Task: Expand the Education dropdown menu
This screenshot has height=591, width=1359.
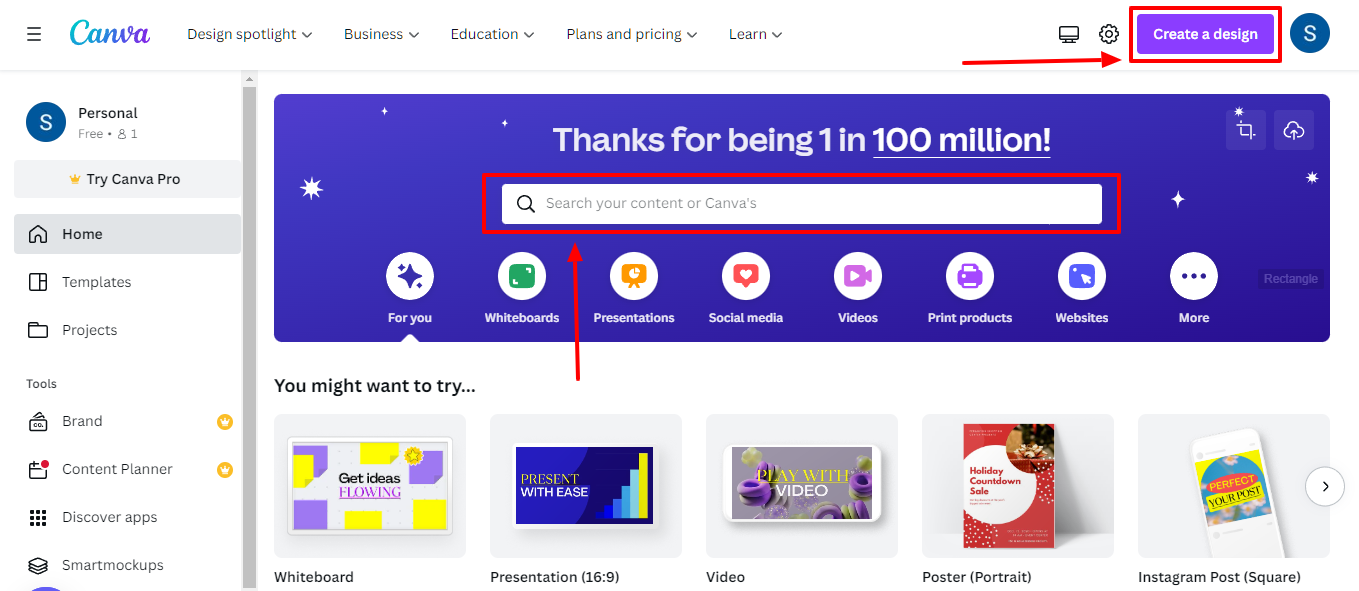Action: click(492, 34)
